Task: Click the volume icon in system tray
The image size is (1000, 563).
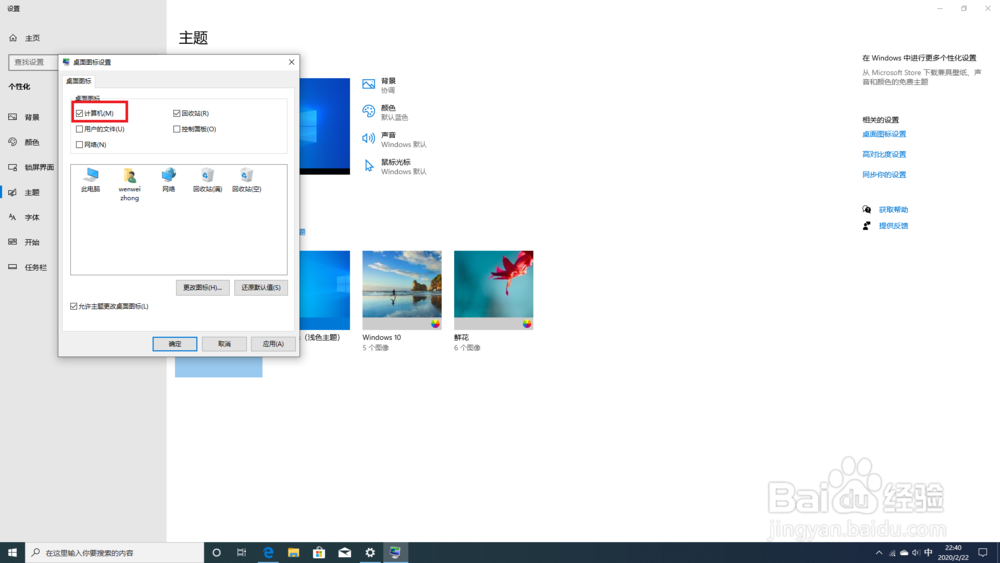Action: (916, 553)
